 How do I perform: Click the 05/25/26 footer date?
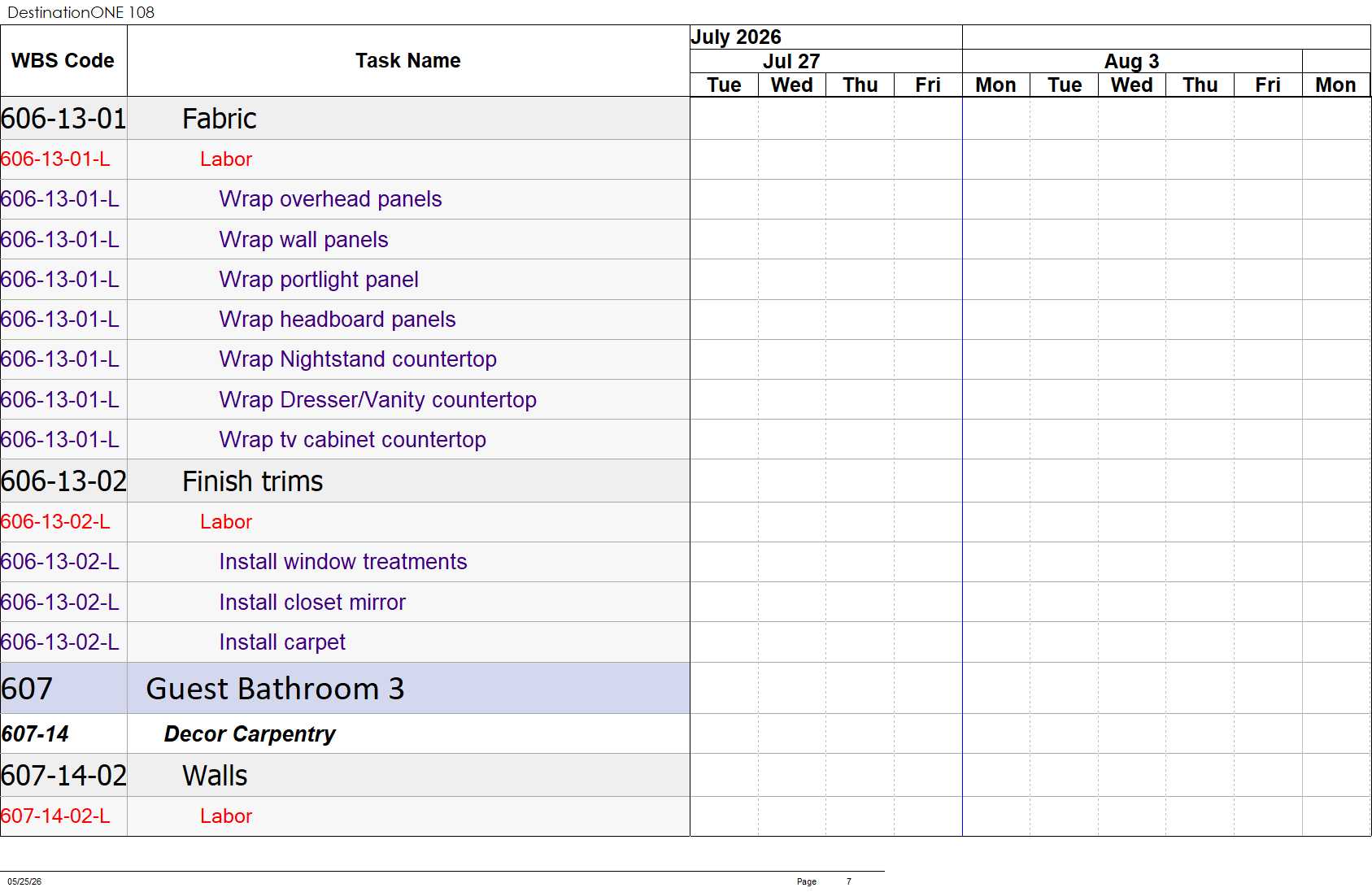click(24, 881)
